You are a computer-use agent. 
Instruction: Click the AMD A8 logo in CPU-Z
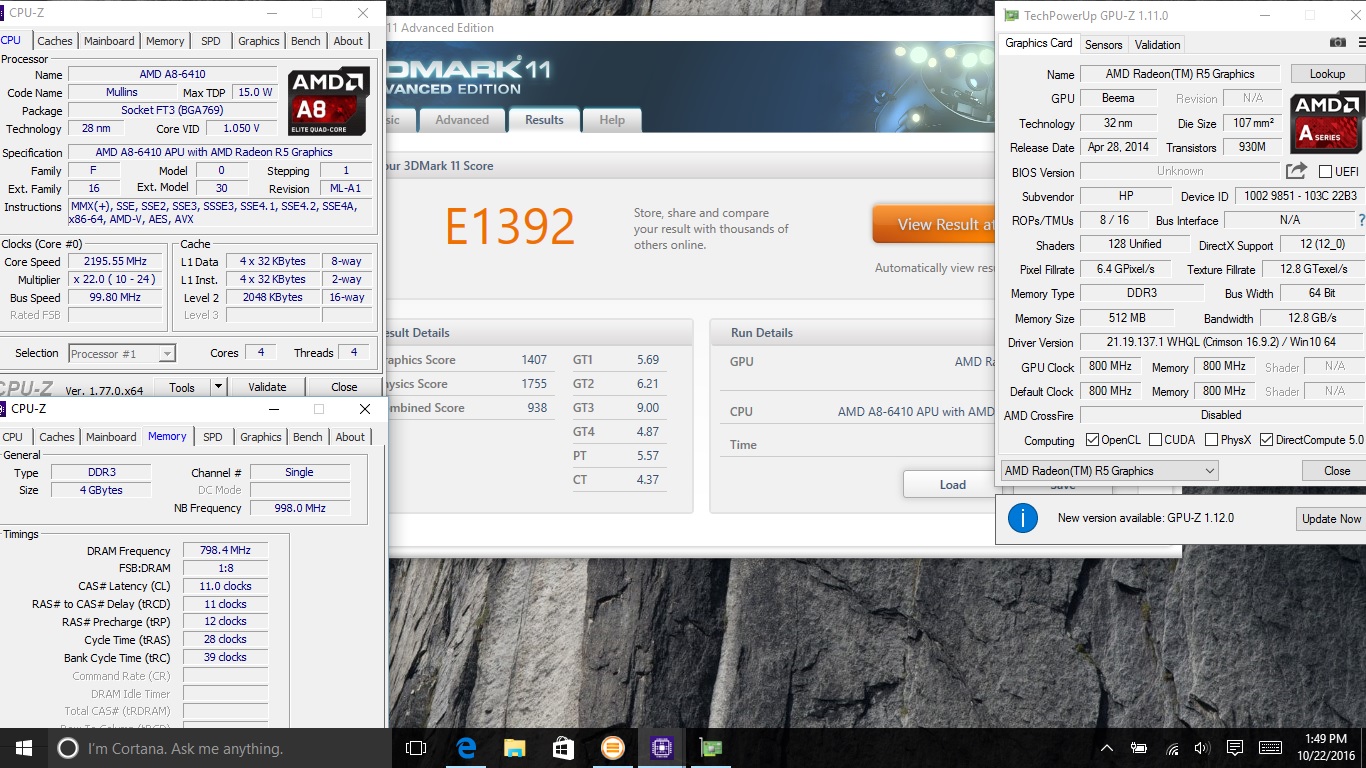[x=328, y=101]
